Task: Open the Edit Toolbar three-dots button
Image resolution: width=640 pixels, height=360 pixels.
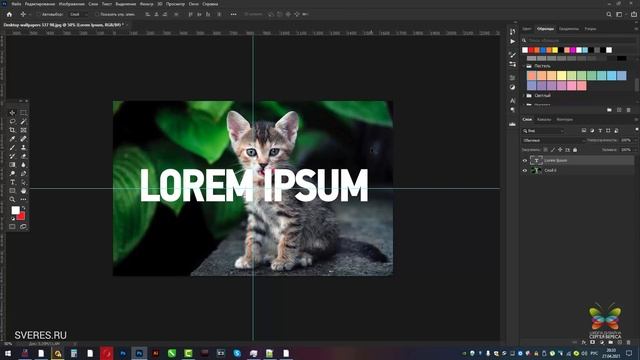Action: click(23, 199)
